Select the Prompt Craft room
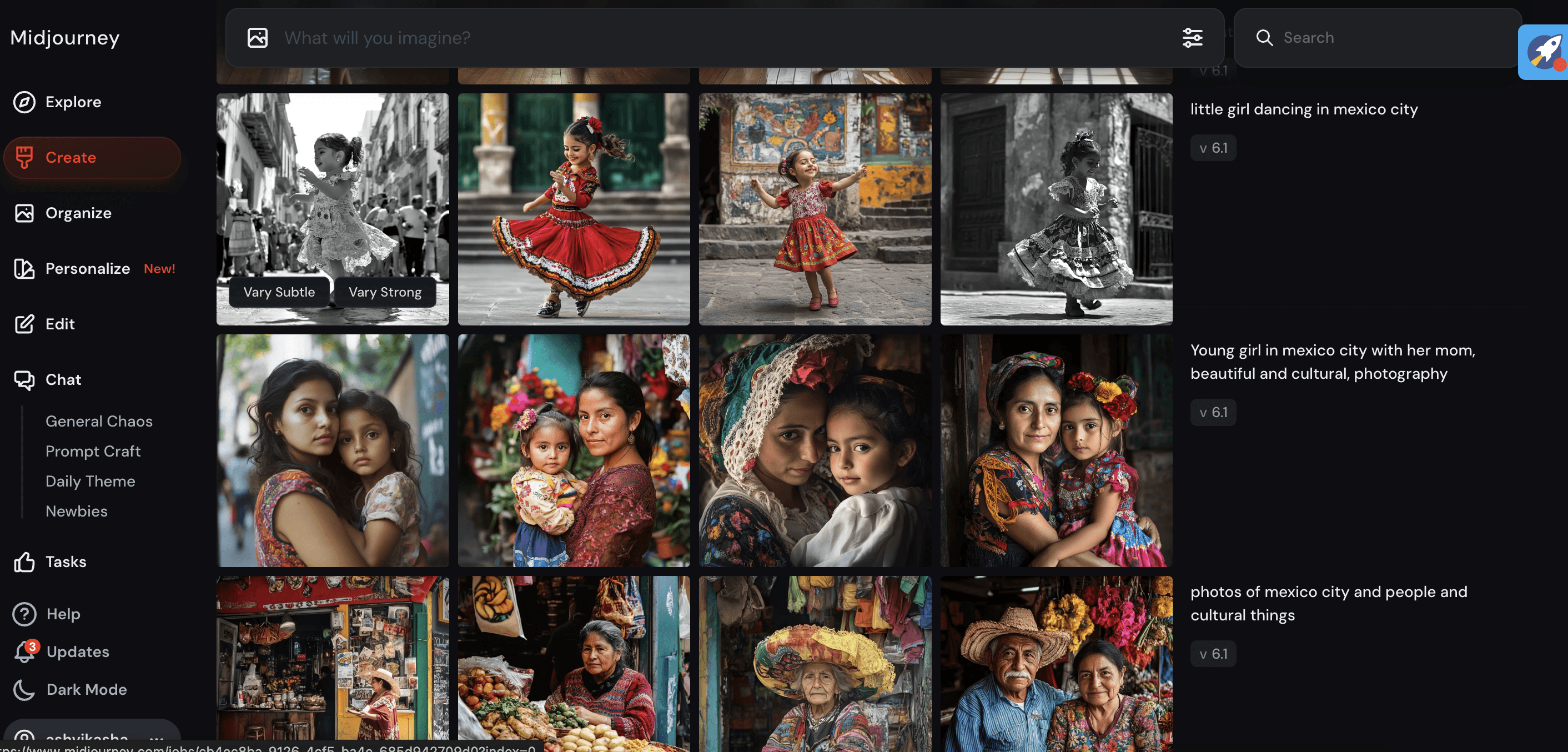The width and height of the screenshot is (1568, 752). [x=93, y=451]
